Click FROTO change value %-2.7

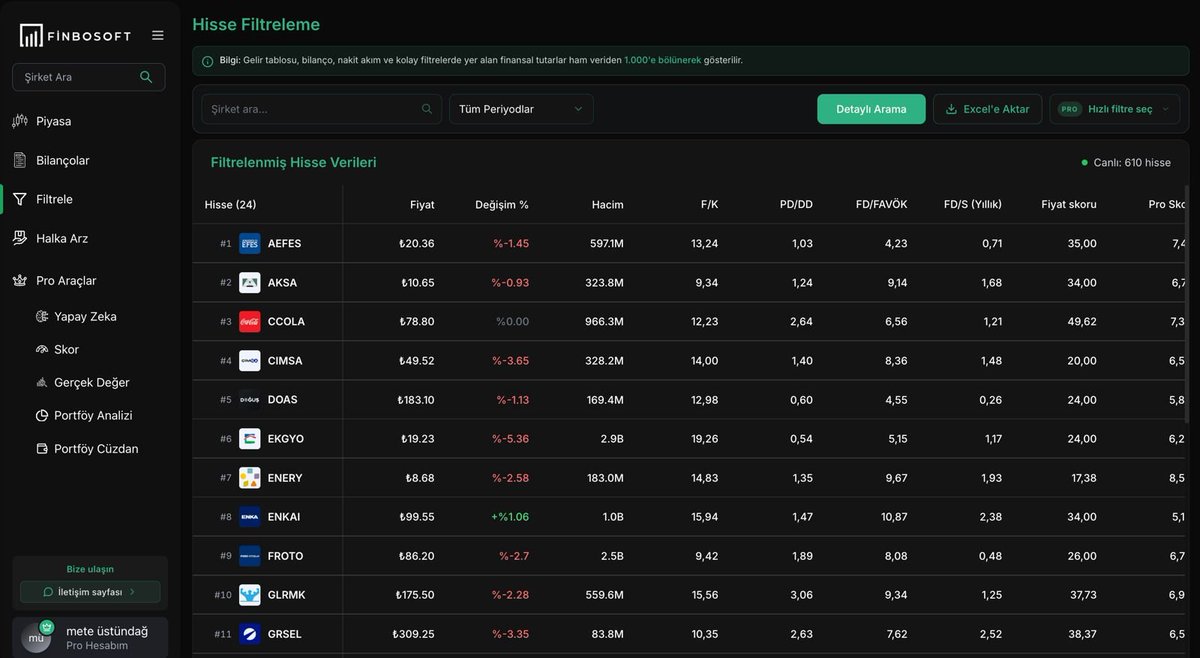[x=514, y=556]
